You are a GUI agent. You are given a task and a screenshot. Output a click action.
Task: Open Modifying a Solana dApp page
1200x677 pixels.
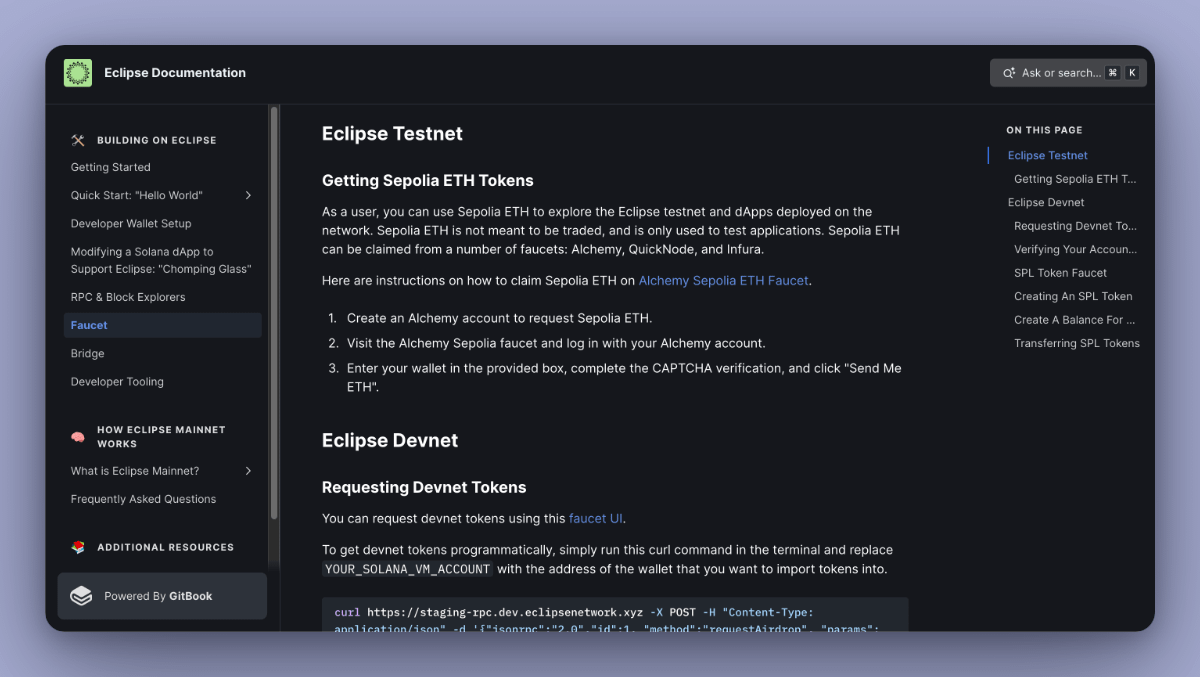[163, 260]
